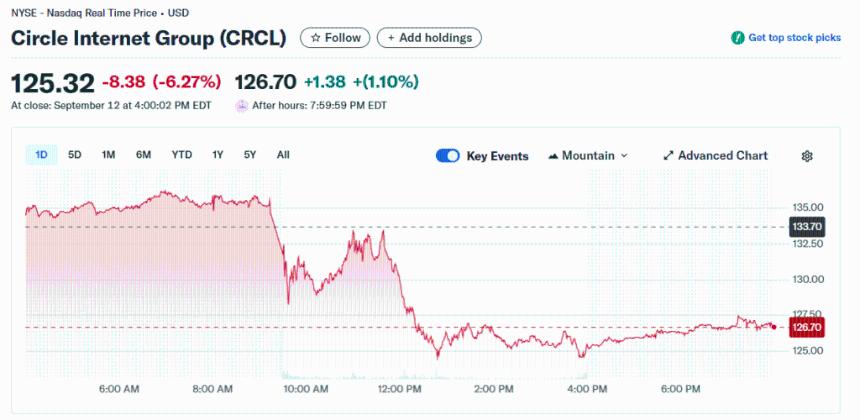Open the Get top stock picks link
Viewport: 860px width, 420px height.
click(x=794, y=38)
